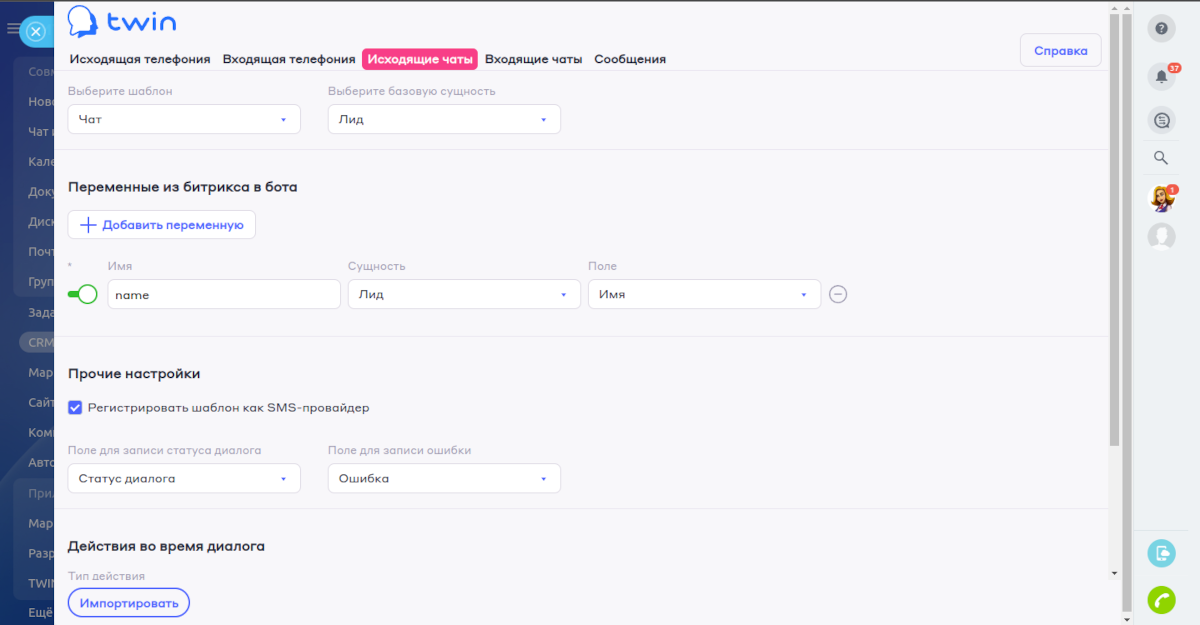The width and height of the screenshot is (1200, 625).
Task: Click the name variable input field
Action: click(224, 294)
